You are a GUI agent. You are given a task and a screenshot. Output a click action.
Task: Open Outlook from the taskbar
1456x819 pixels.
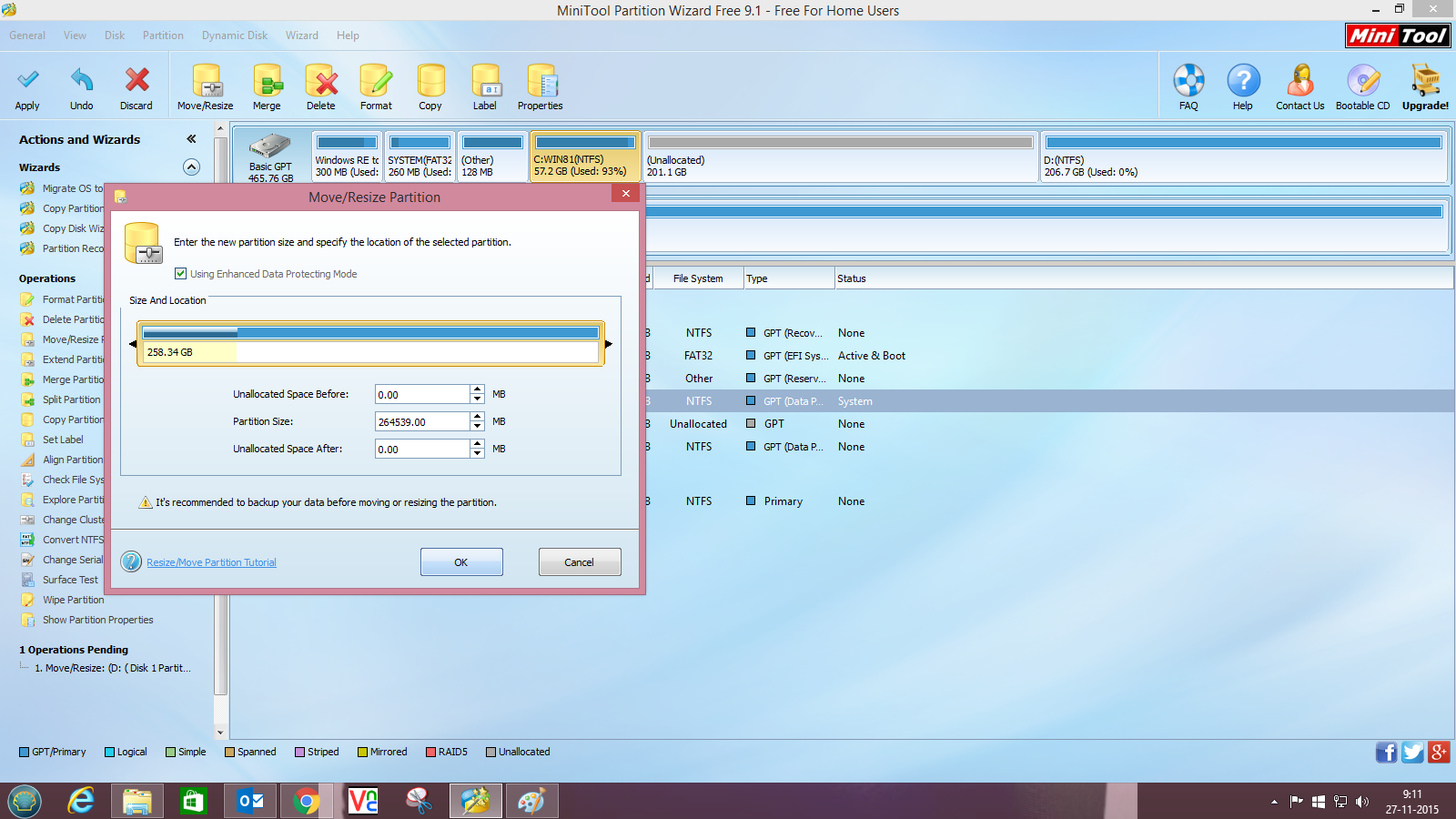tap(249, 801)
